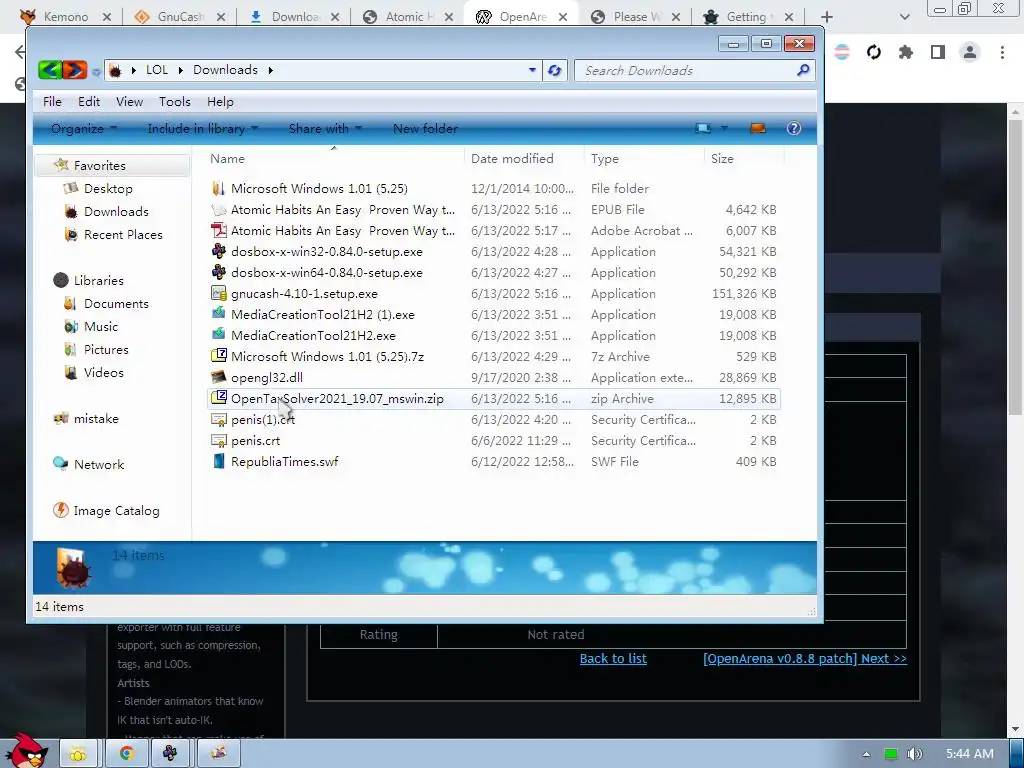Open the Edit menu
Screen dimensions: 1024x768
point(89,101)
